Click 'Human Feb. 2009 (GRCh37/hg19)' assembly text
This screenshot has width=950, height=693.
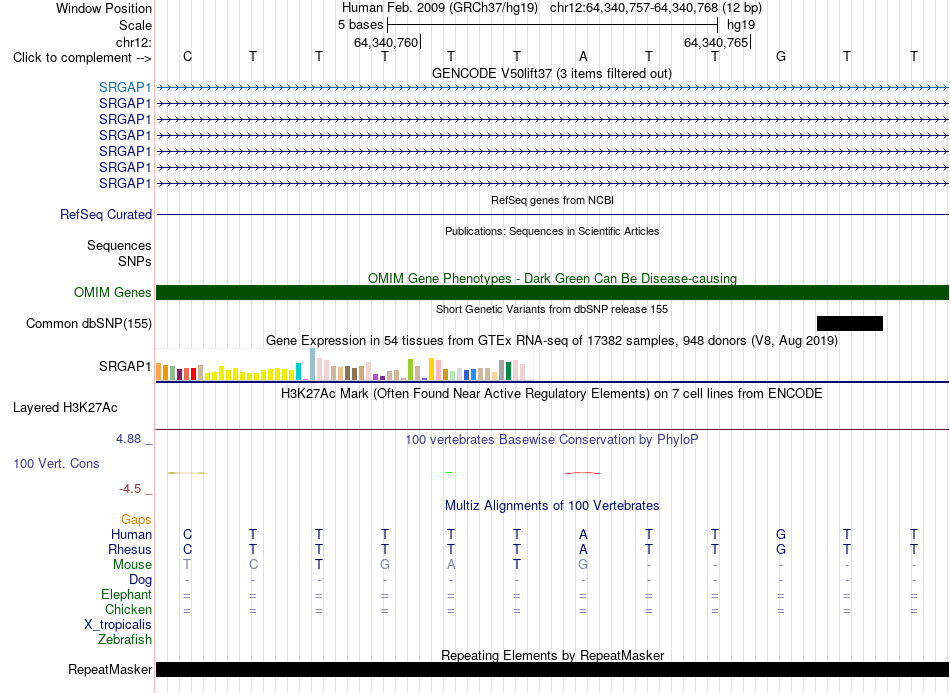click(440, 8)
